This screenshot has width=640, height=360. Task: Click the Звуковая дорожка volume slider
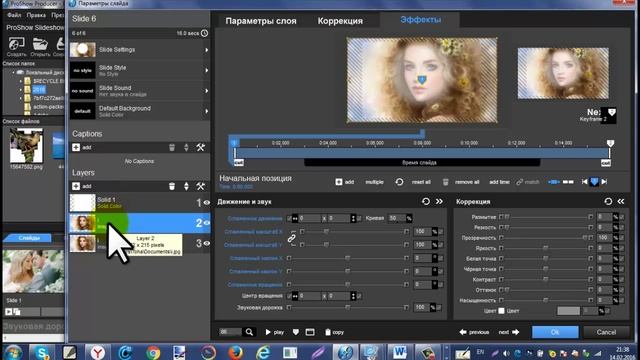point(347,307)
